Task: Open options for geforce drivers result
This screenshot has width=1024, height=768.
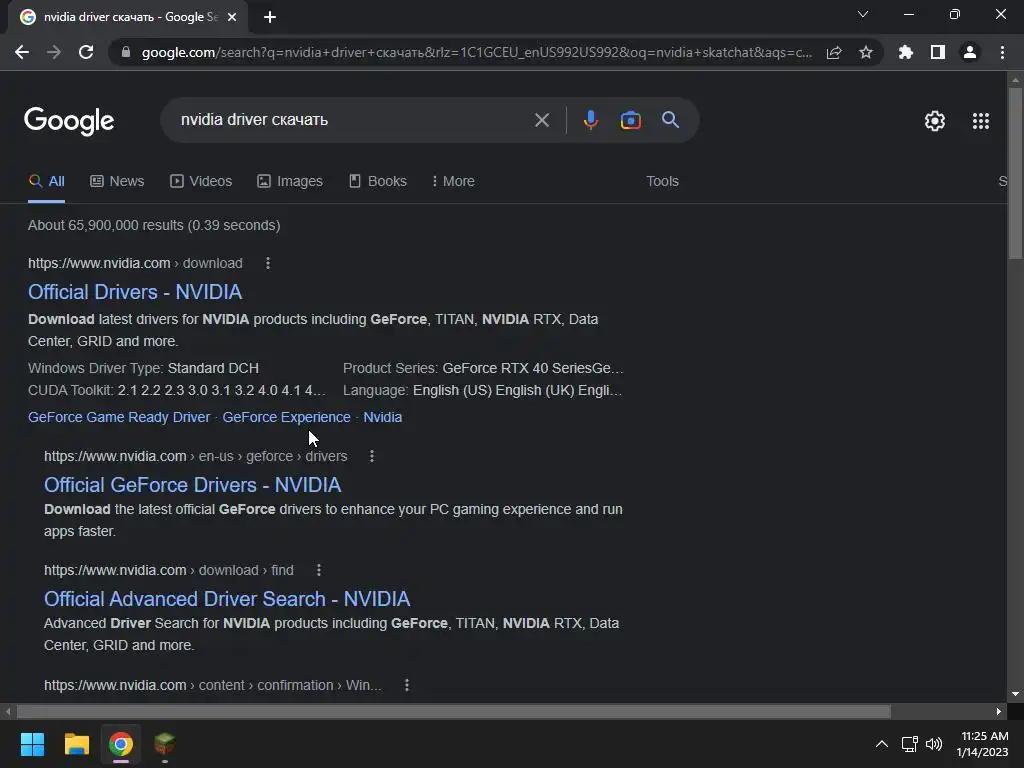Action: point(372,456)
